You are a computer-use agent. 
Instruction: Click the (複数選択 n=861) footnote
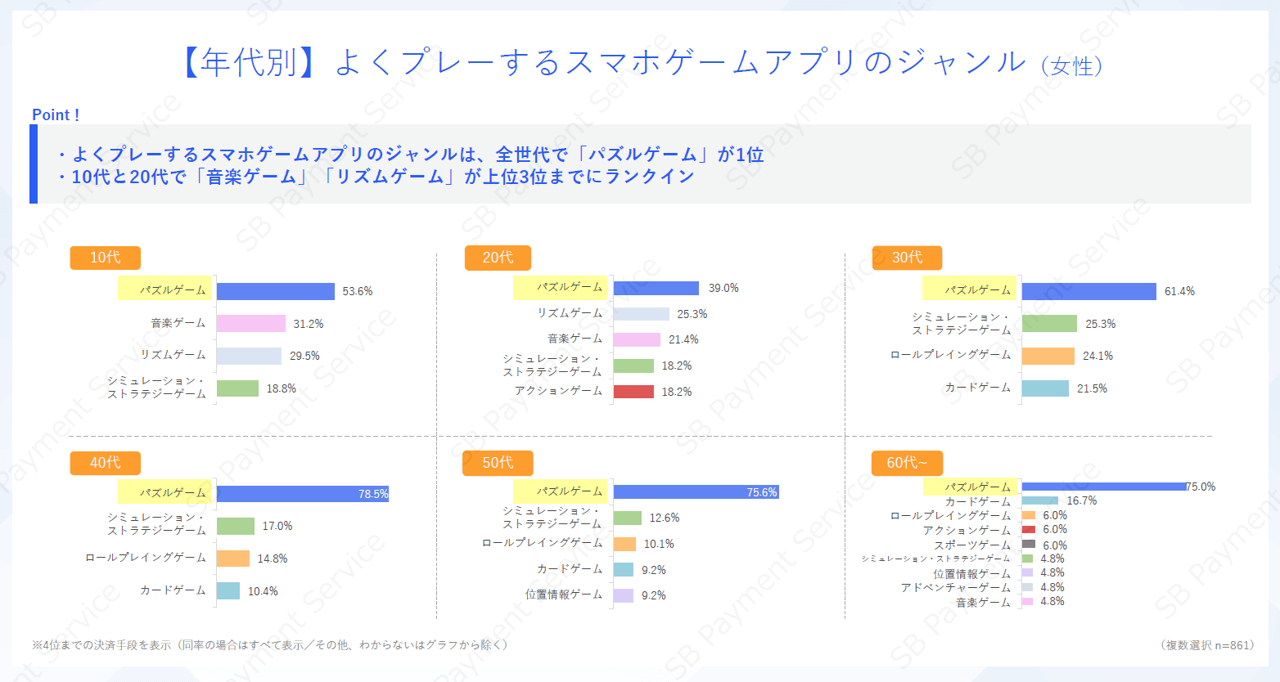pyautogui.click(x=1206, y=645)
